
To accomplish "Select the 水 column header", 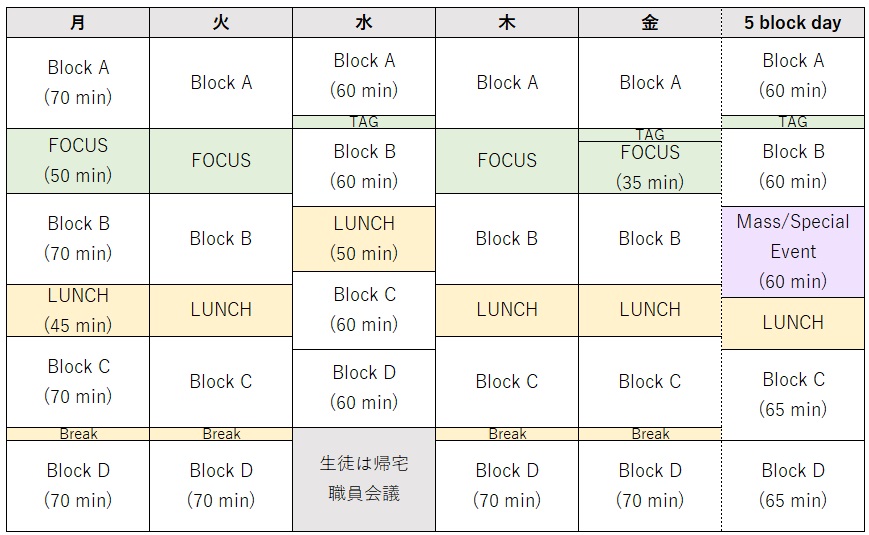I will point(364,23).
